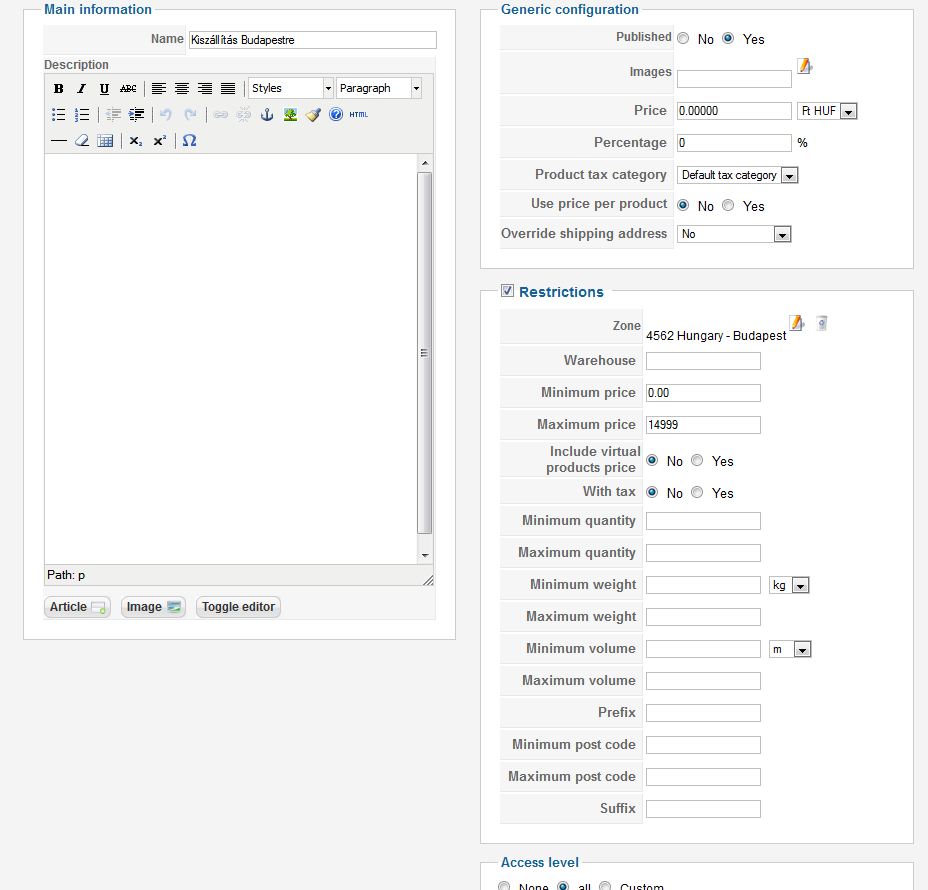This screenshot has height=890, width=928.
Task: Select Yes for With tax
Action: tap(697, 492)
